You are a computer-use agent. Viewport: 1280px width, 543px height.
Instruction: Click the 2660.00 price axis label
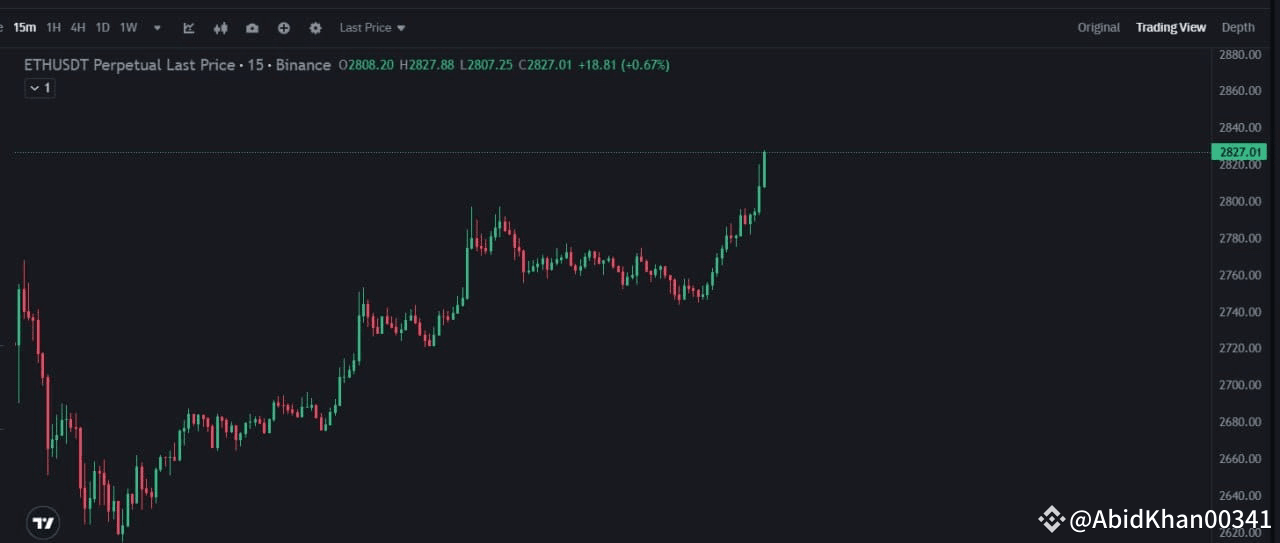coord(1238,459)
